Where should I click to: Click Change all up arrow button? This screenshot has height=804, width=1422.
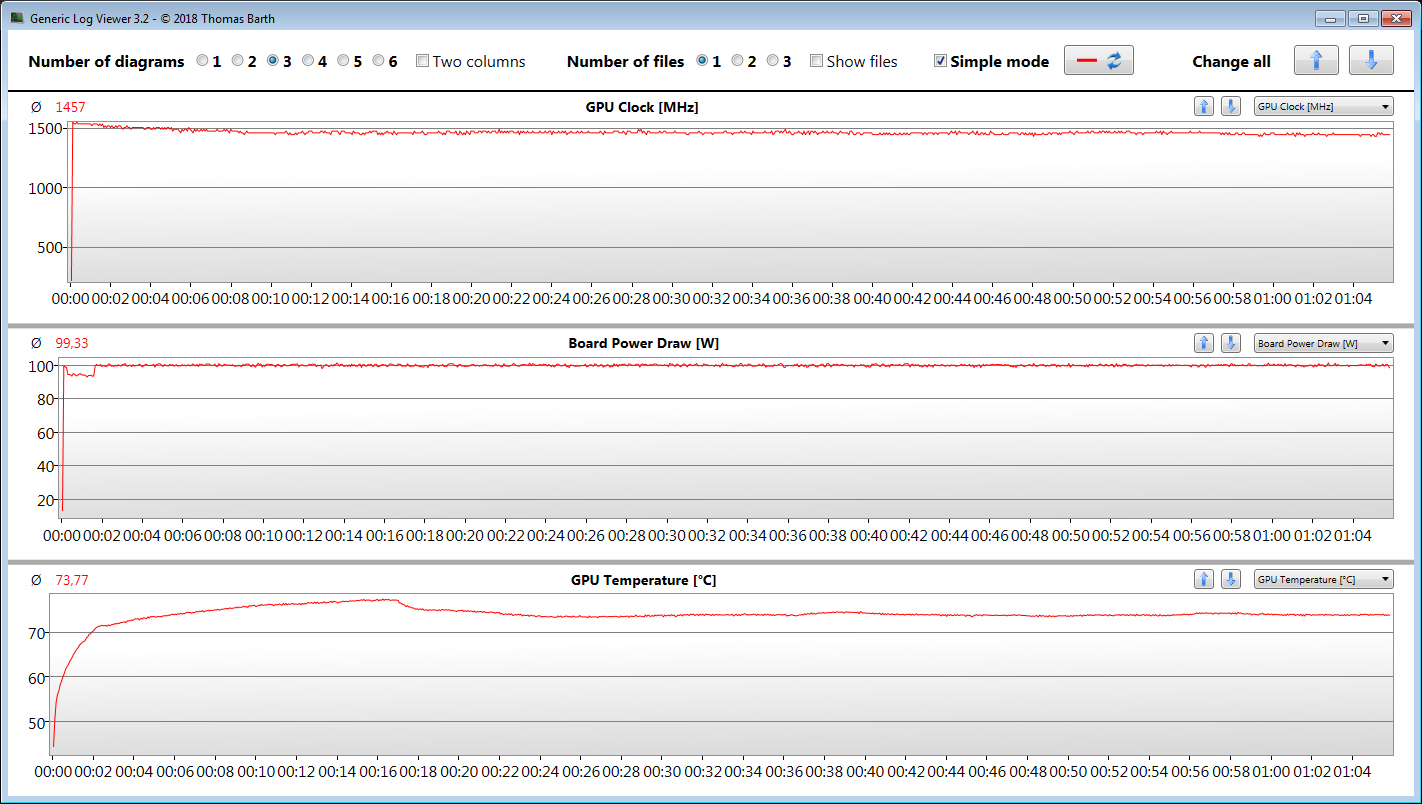click(x=1316, y=61)
